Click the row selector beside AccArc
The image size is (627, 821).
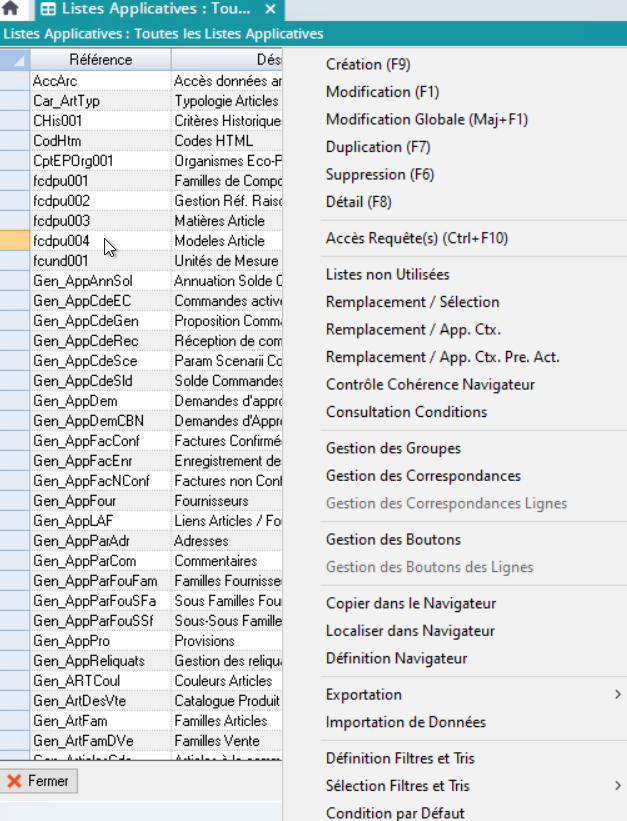click(x=15, y=81)
